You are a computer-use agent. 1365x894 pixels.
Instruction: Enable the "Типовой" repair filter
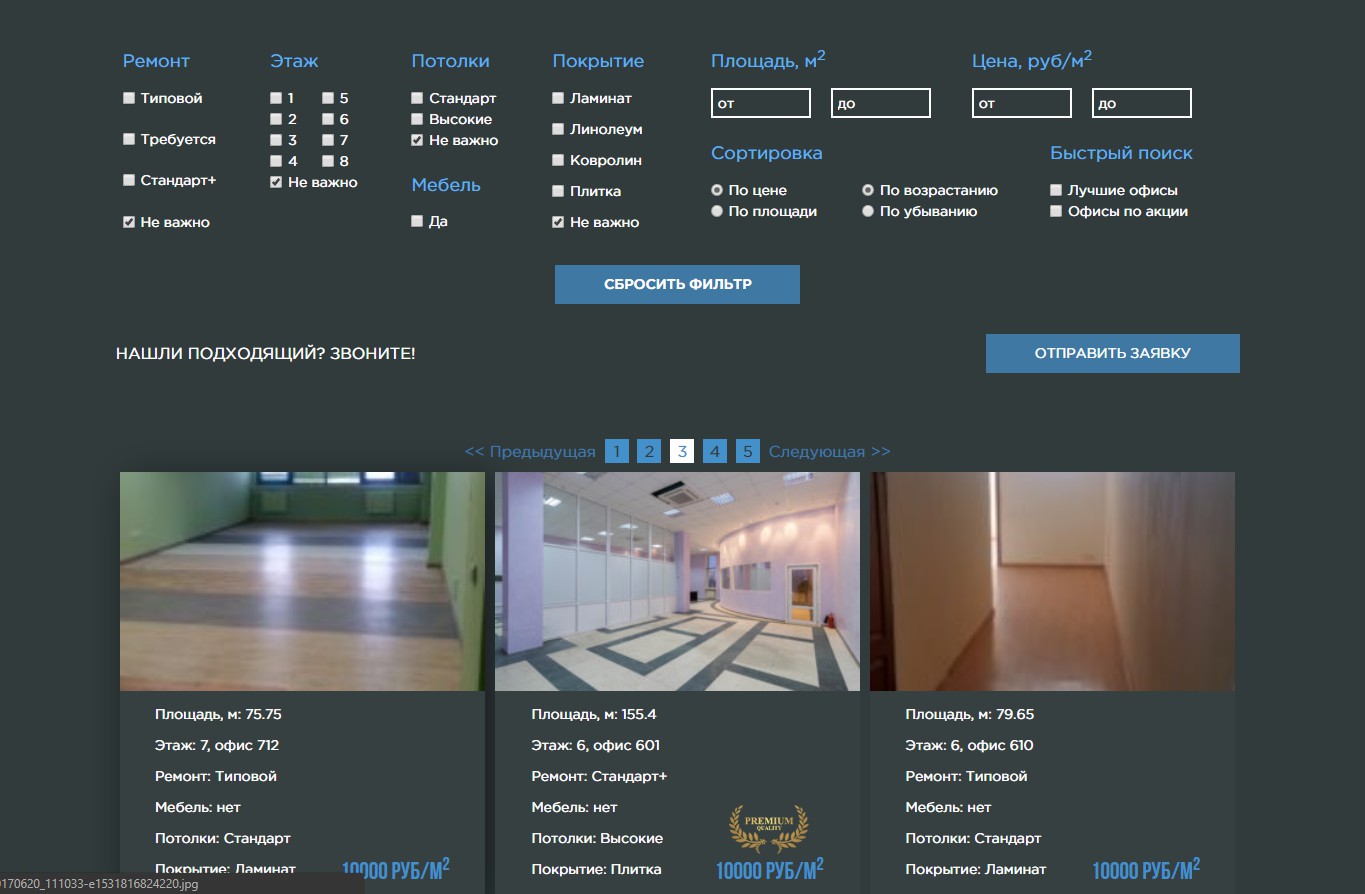click(x=128, y=98)
